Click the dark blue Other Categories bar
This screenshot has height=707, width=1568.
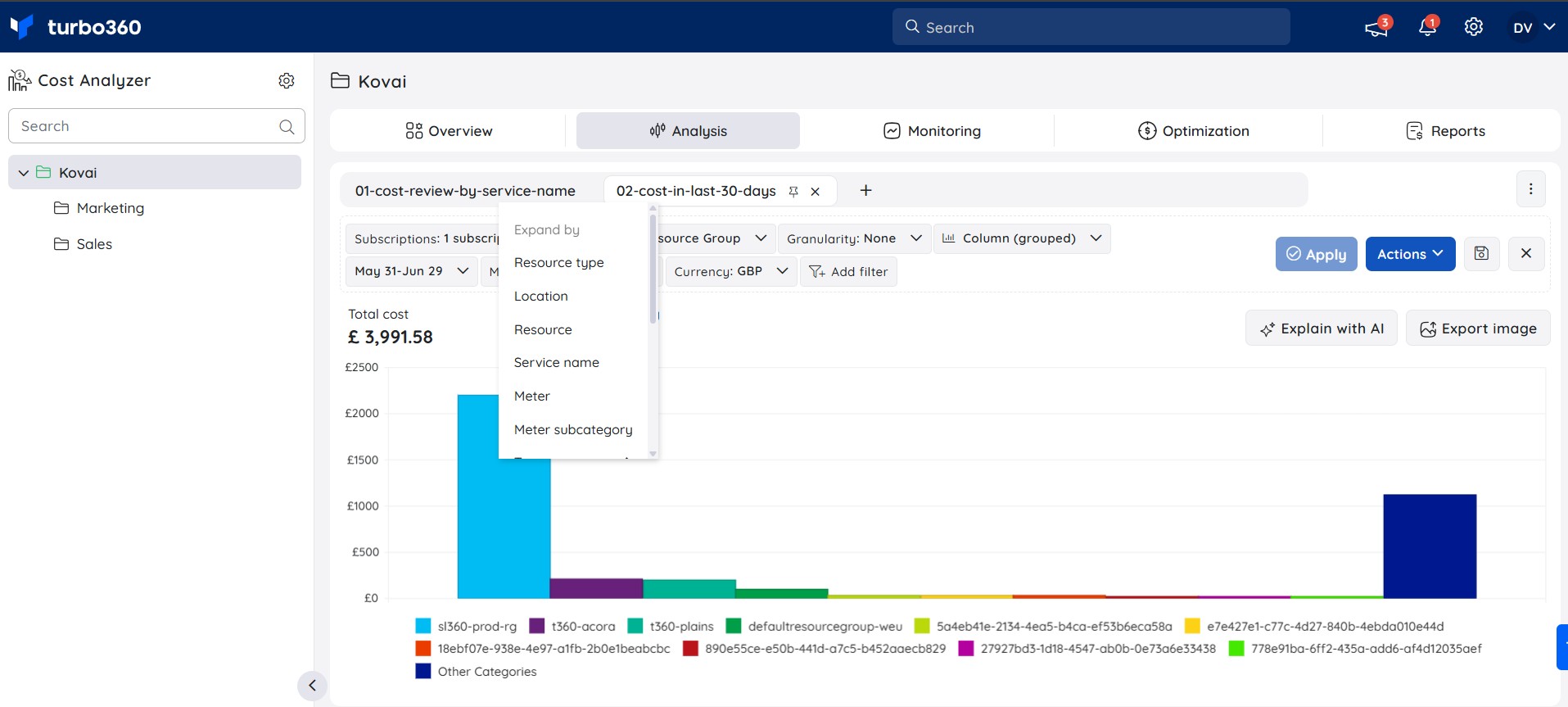1430,546
